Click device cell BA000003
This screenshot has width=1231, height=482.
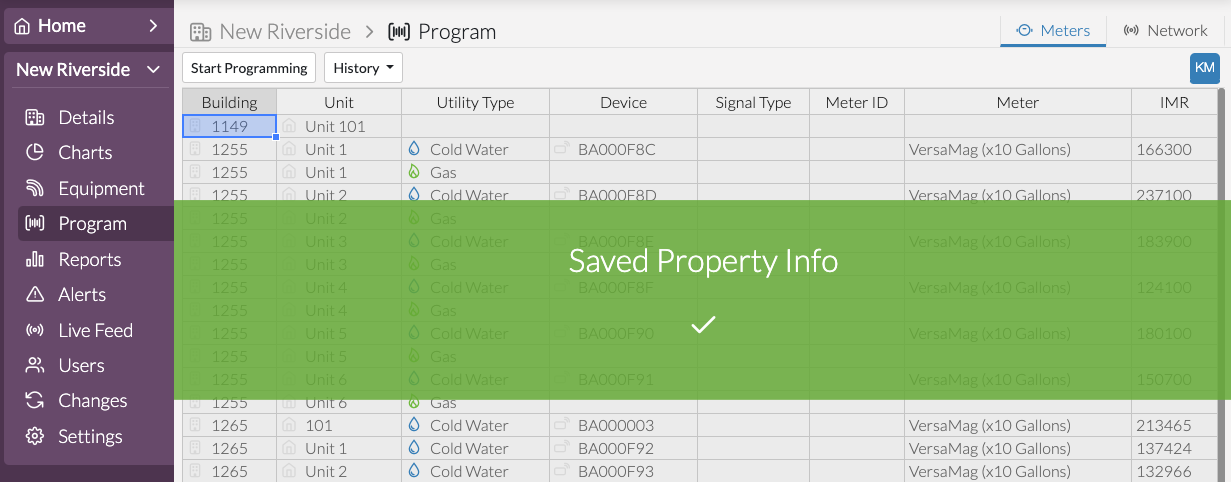(x=623, y=425)
